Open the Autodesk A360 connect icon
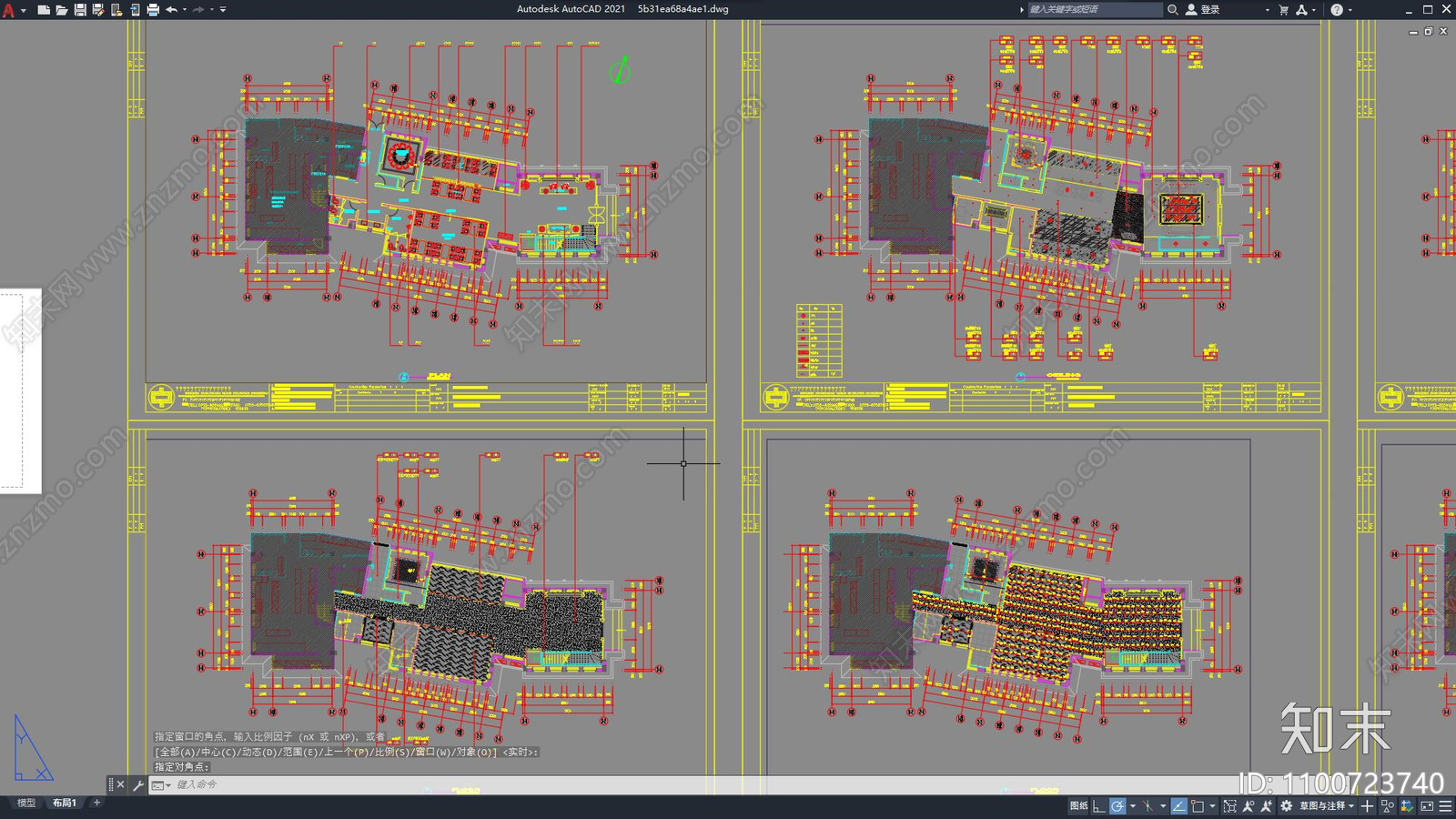This screenshot has width=1456, height=819. pyautogui.click(x=1301, y=10)
